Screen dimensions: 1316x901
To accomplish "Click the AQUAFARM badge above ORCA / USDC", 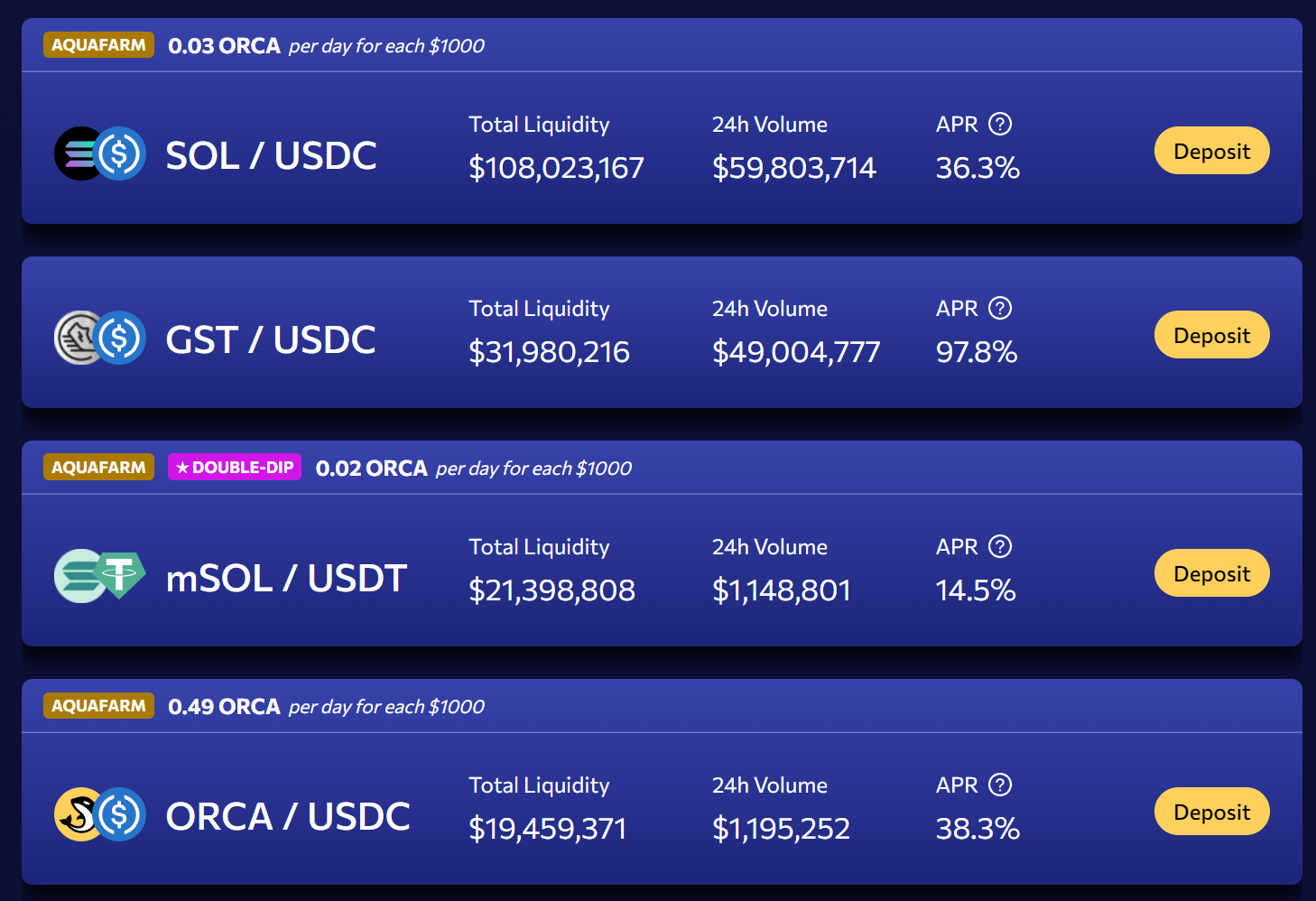I will [x=98, y=706].
